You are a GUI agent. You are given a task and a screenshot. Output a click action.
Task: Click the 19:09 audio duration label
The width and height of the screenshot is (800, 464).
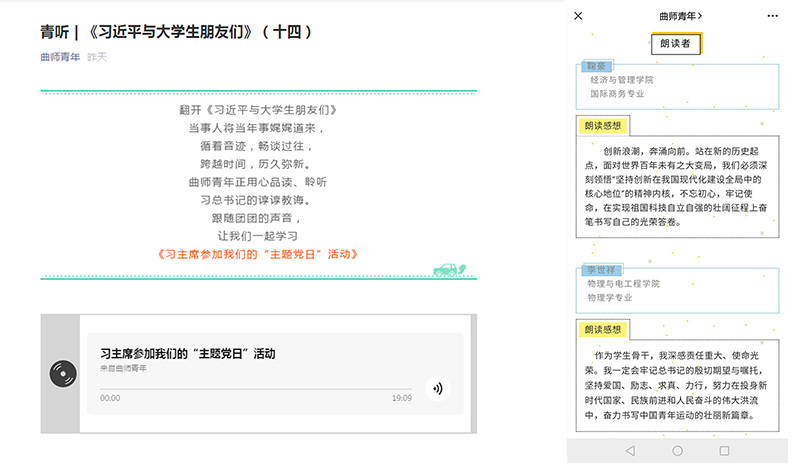click(x=401, y=398)
